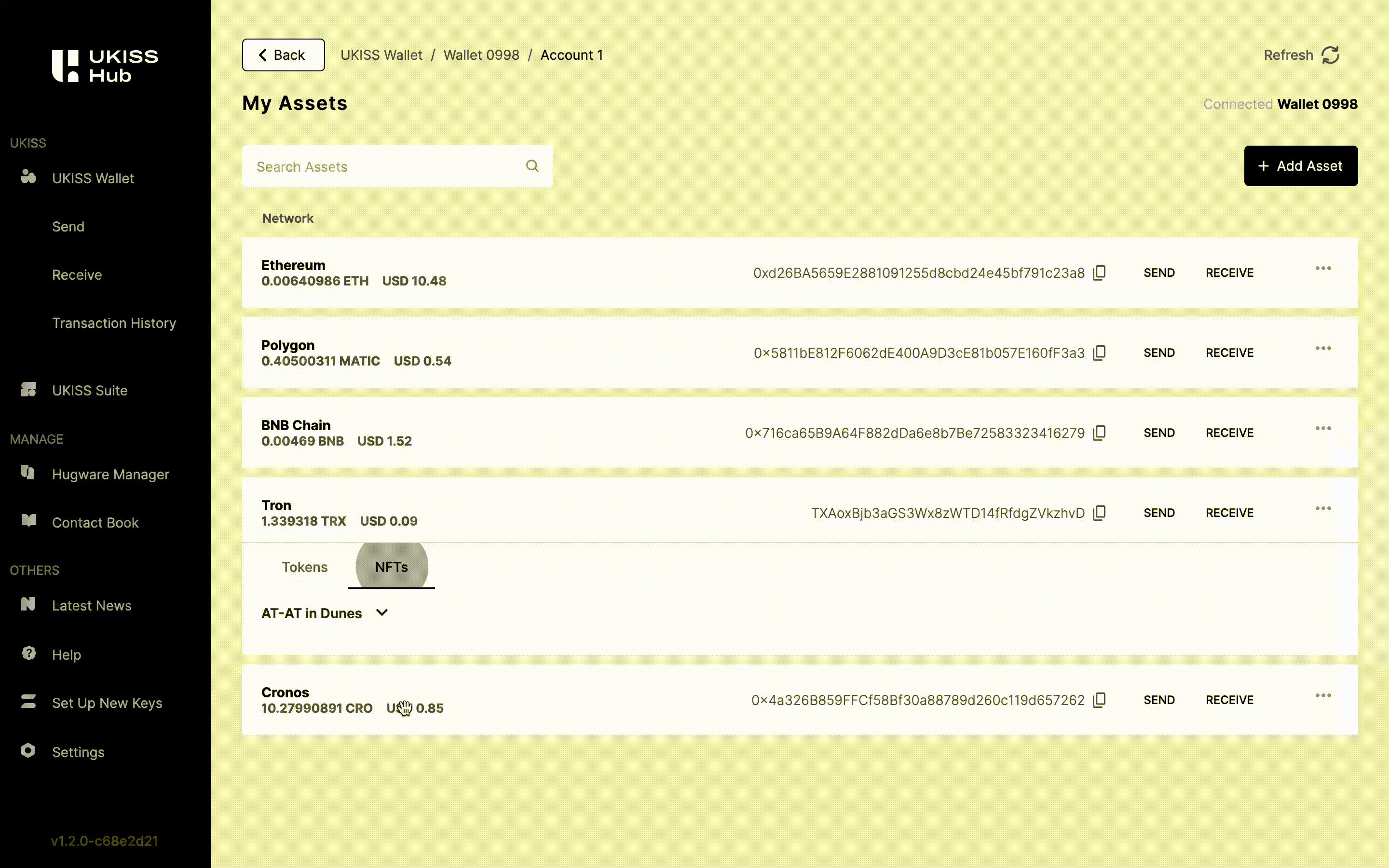Click RECEIVE for Polygon

[1229, 353]
